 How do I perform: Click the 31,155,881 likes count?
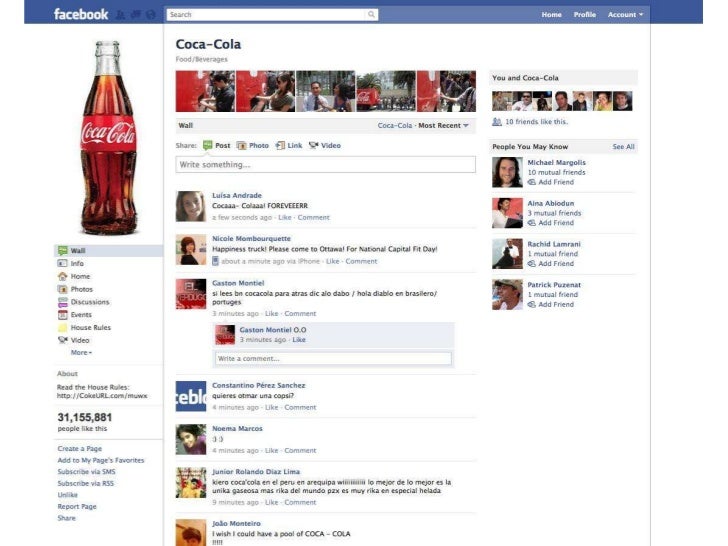tap(84, 417)
